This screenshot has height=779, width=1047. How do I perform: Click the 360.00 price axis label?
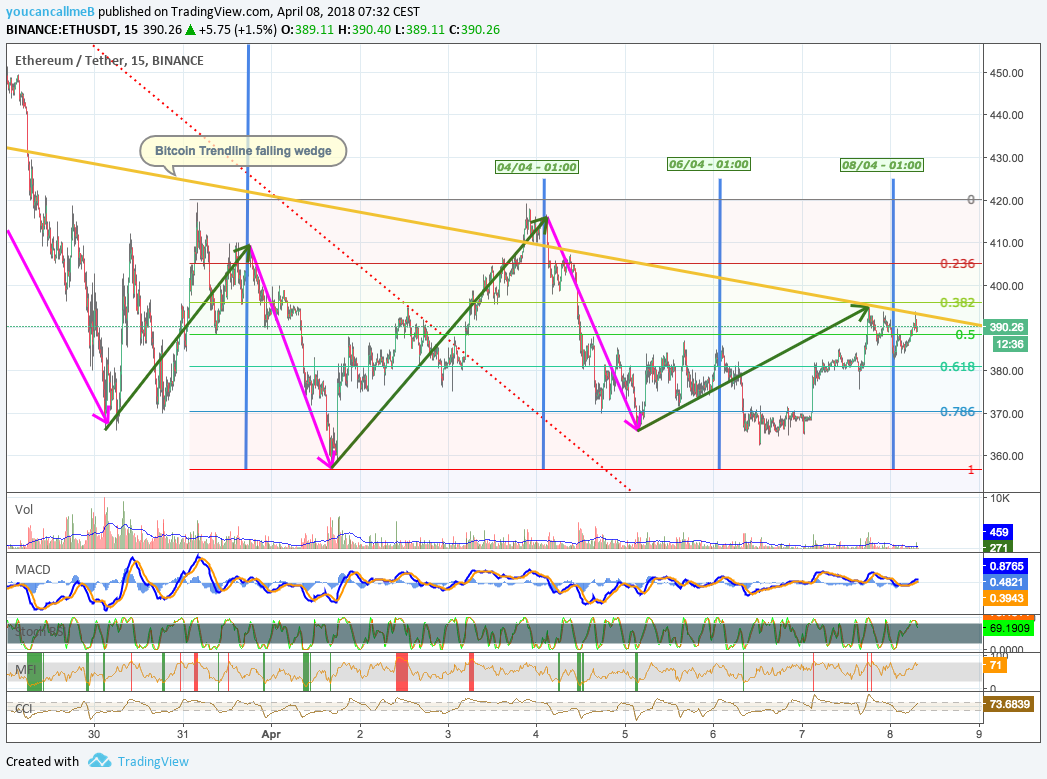(1006, 457)
